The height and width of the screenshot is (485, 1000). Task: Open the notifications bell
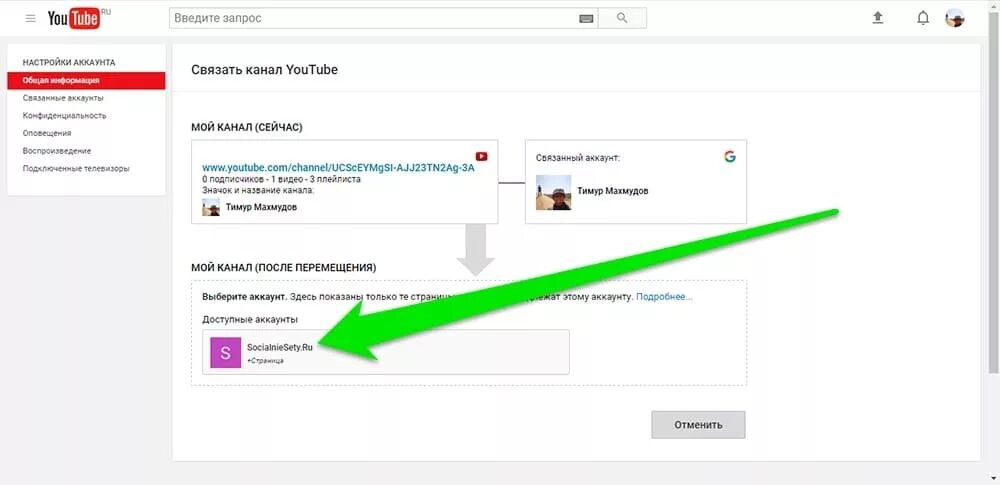click(x=923, y=18)
